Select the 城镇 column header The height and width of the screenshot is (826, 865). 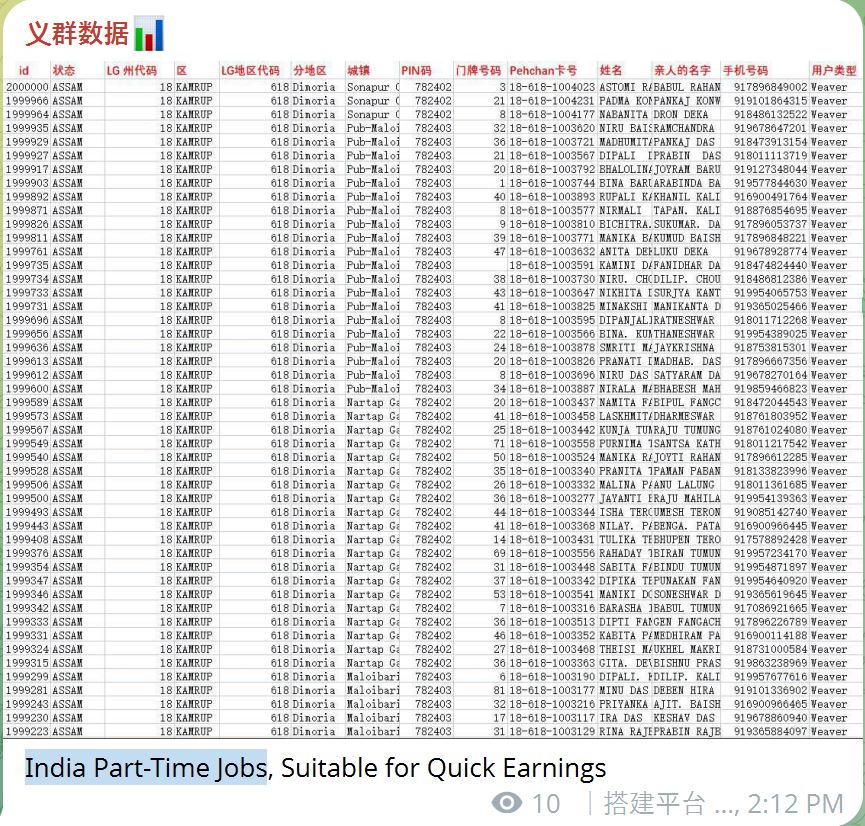[x=359, y=71]
